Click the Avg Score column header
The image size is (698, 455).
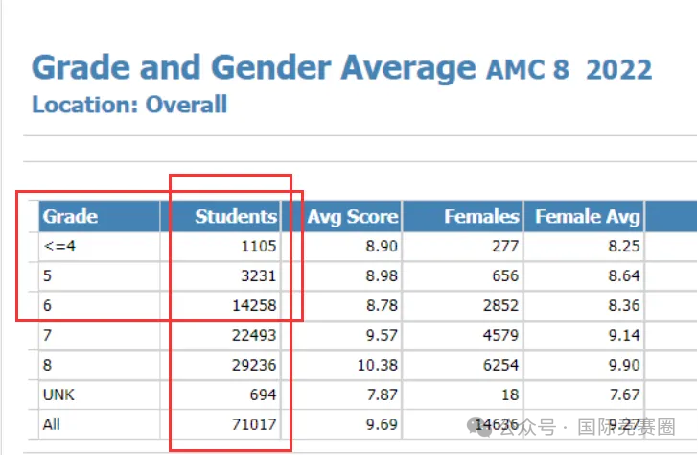pyautogui.click(x=342, y=216)
